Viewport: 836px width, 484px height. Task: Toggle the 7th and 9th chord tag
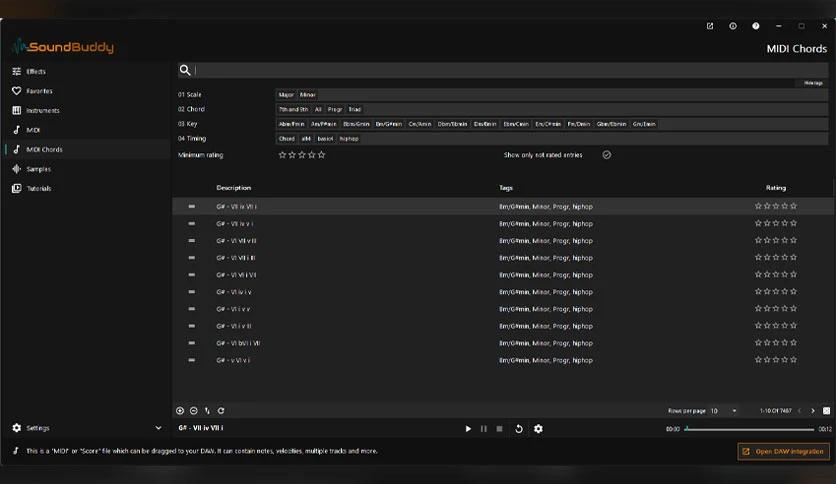click(293, 109)
